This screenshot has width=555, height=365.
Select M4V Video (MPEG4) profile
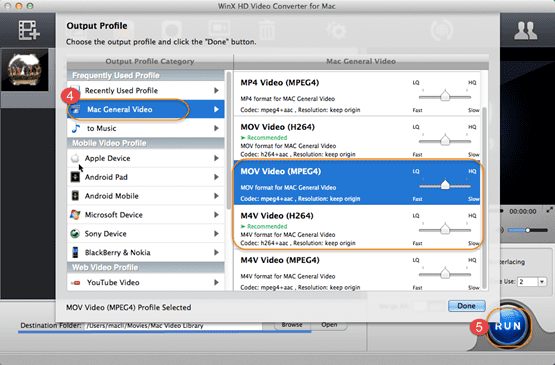(x=357, y=271)
